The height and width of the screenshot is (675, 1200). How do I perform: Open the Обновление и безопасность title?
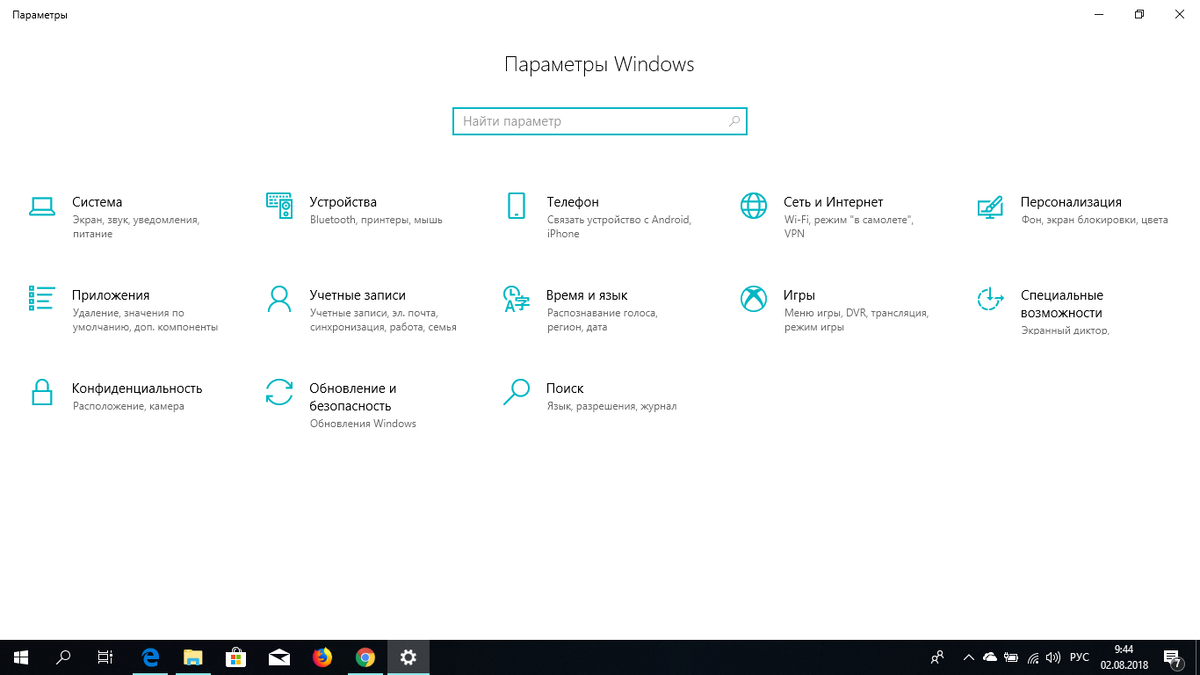pos(353,397)
